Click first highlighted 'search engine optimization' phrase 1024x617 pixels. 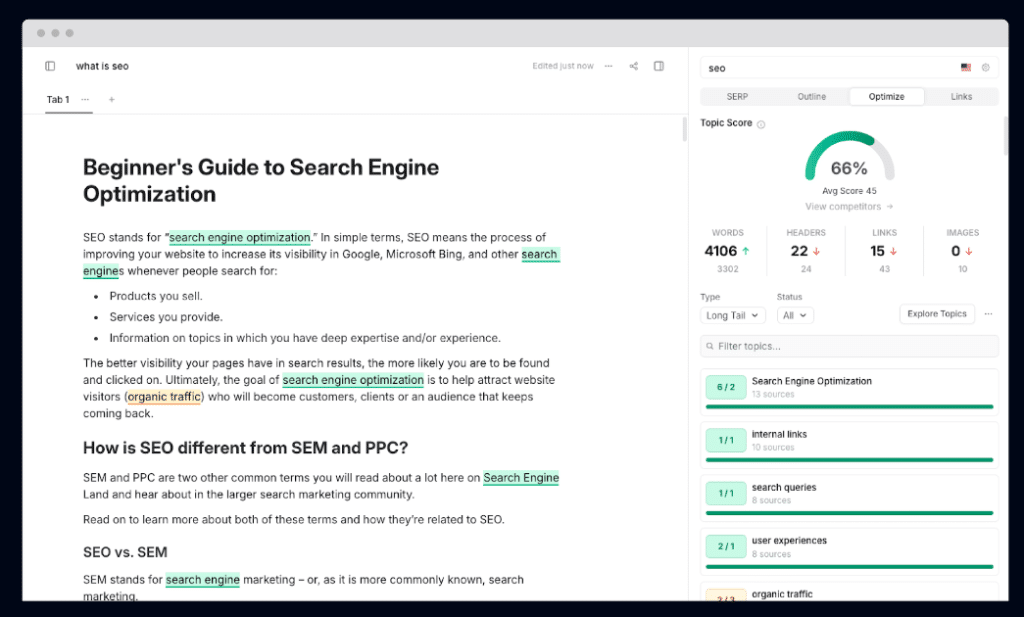pyautogui.click(x=240, y=237)
